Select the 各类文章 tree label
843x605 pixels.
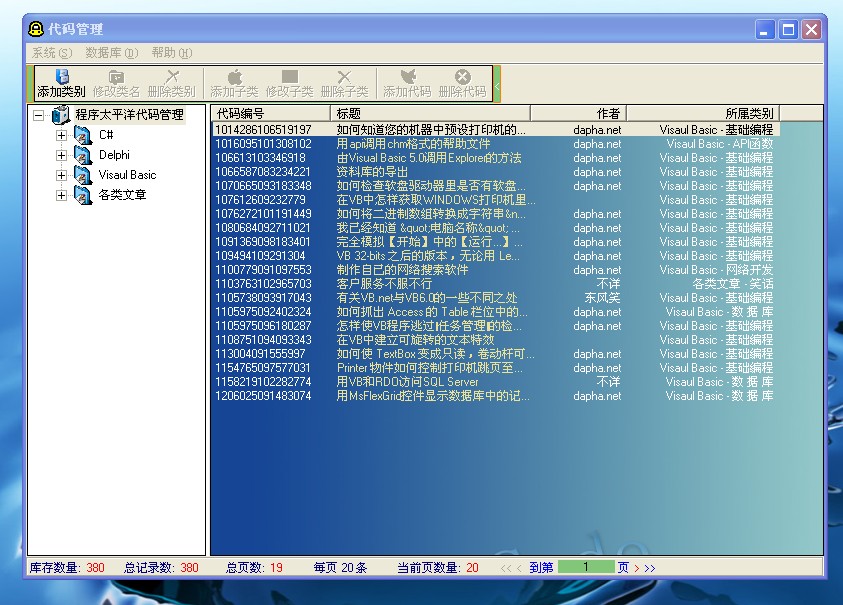[x=122, y=195]
